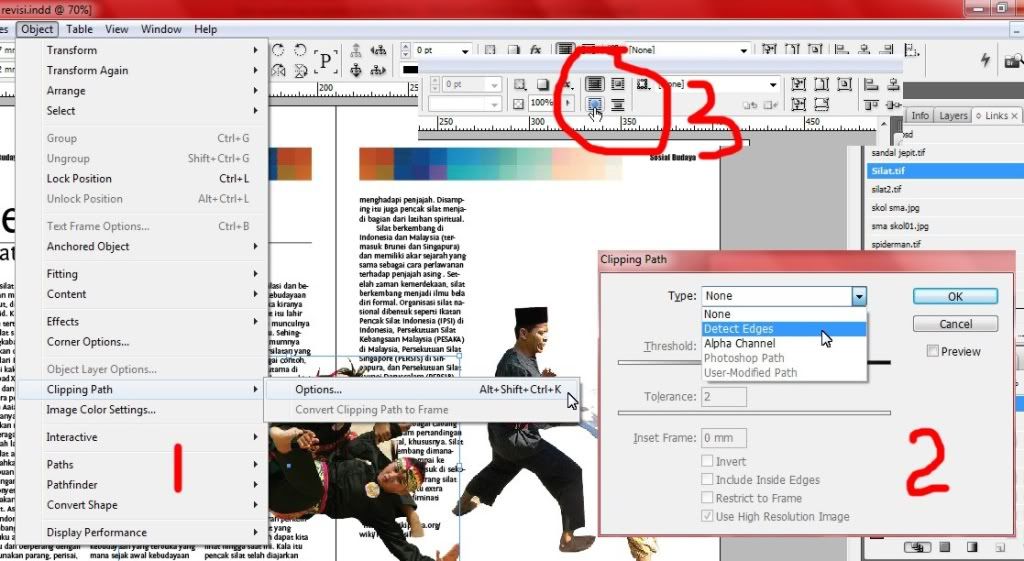Click No text wrap icon in floating panel
This screenshot has height=561, width=1024.
click(594, 84)
